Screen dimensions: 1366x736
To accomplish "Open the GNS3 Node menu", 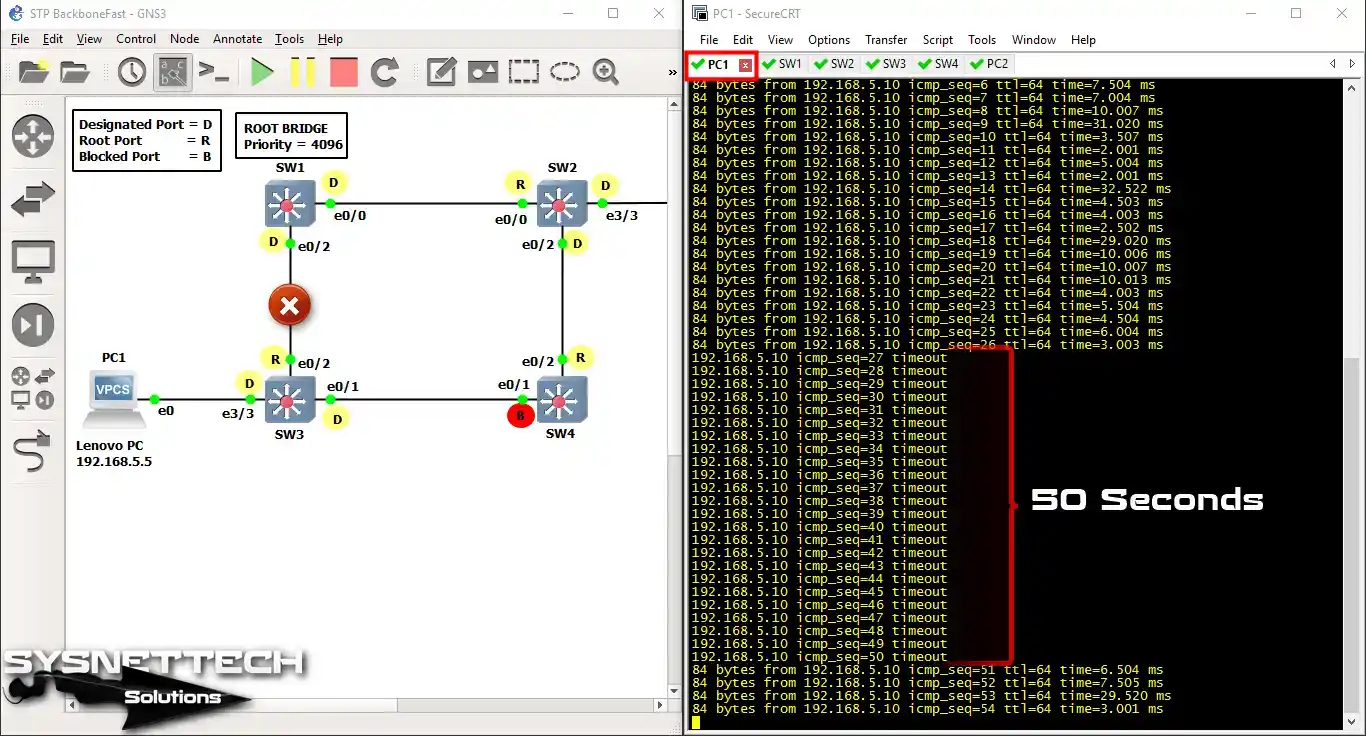I will 184,39.
